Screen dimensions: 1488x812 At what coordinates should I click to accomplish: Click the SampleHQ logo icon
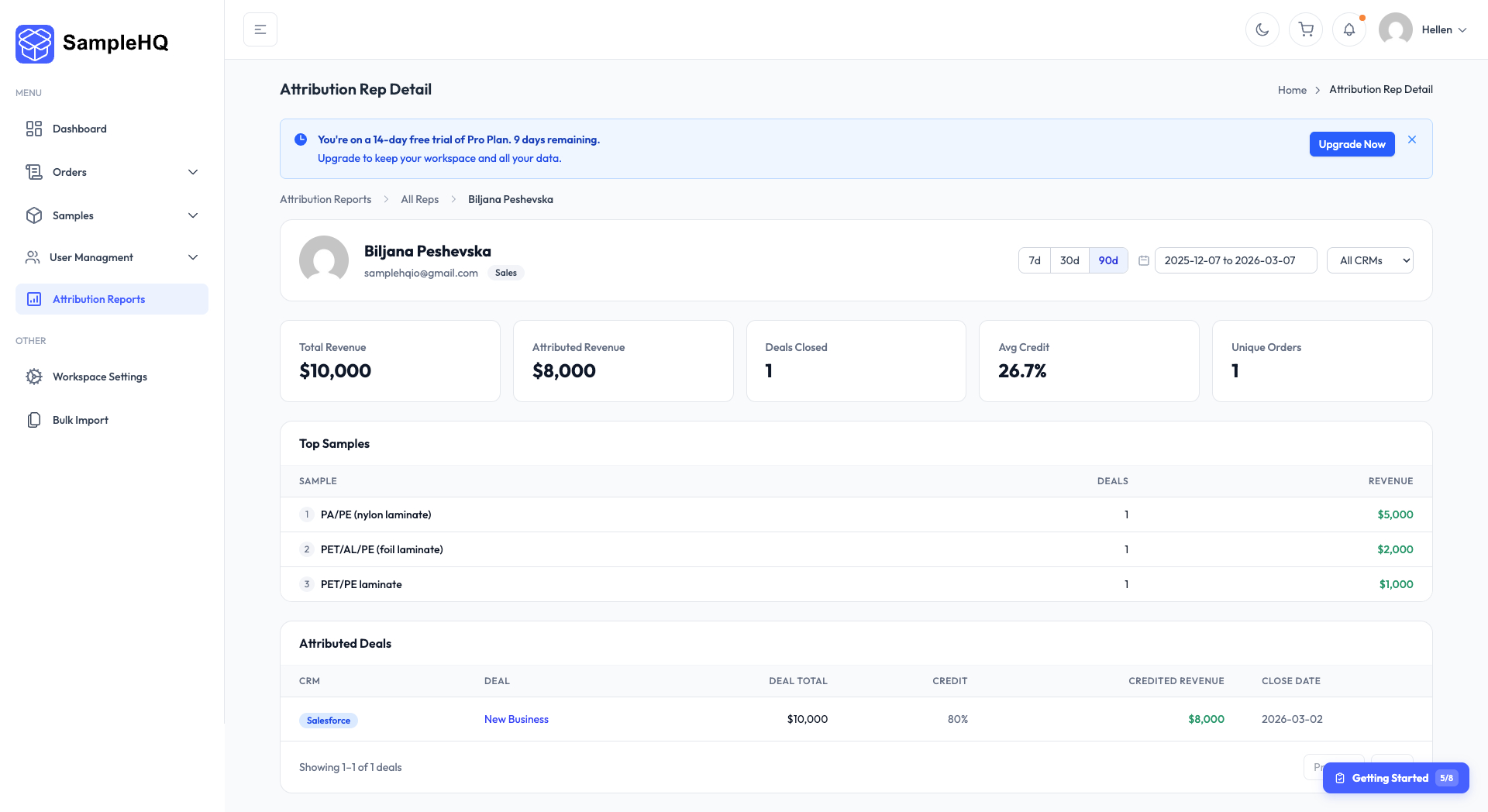pyautogui.click(x=35, y=43)
